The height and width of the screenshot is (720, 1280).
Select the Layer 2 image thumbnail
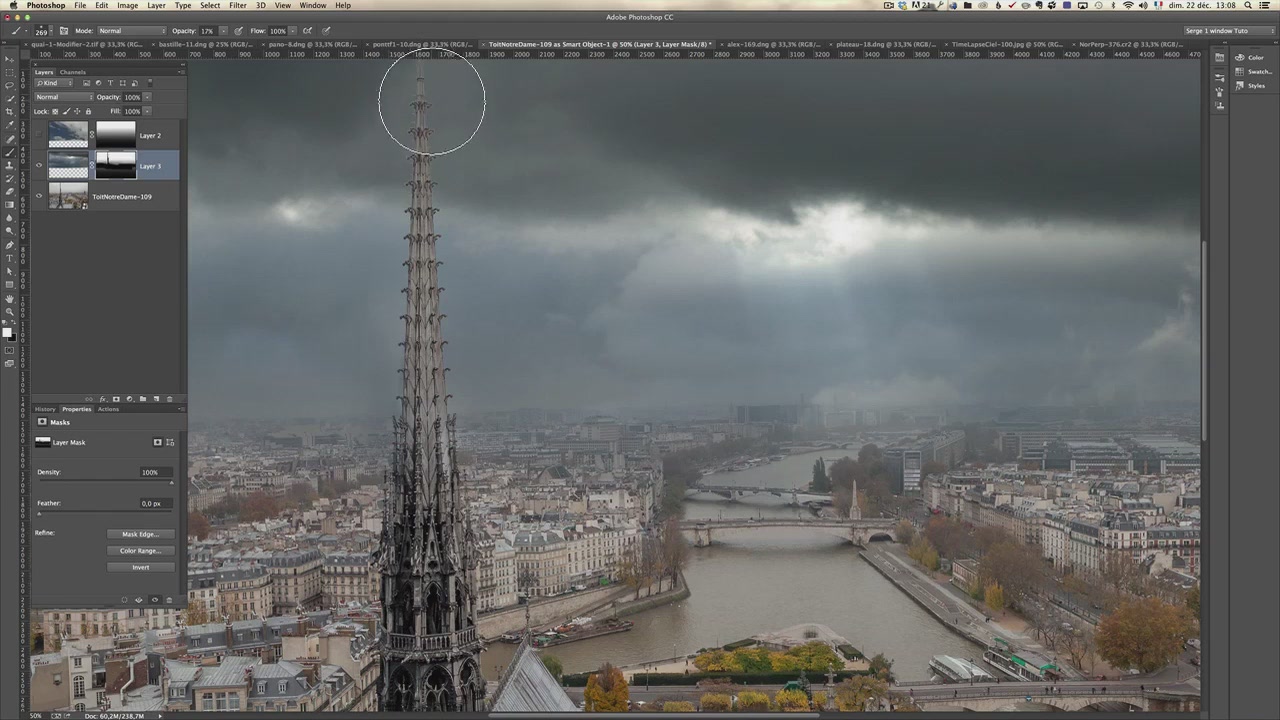(x=68, y=135)
